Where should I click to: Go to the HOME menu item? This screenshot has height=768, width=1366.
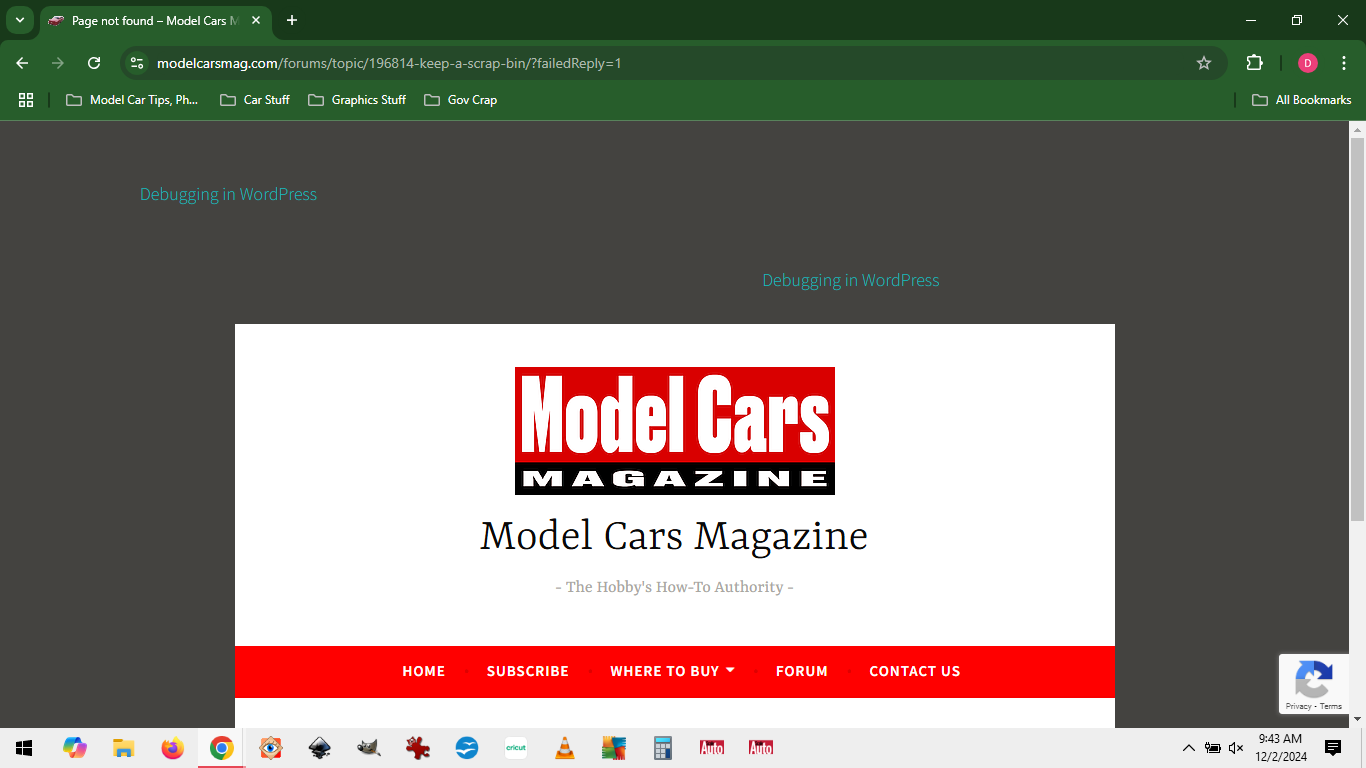[x=424, y=671]
